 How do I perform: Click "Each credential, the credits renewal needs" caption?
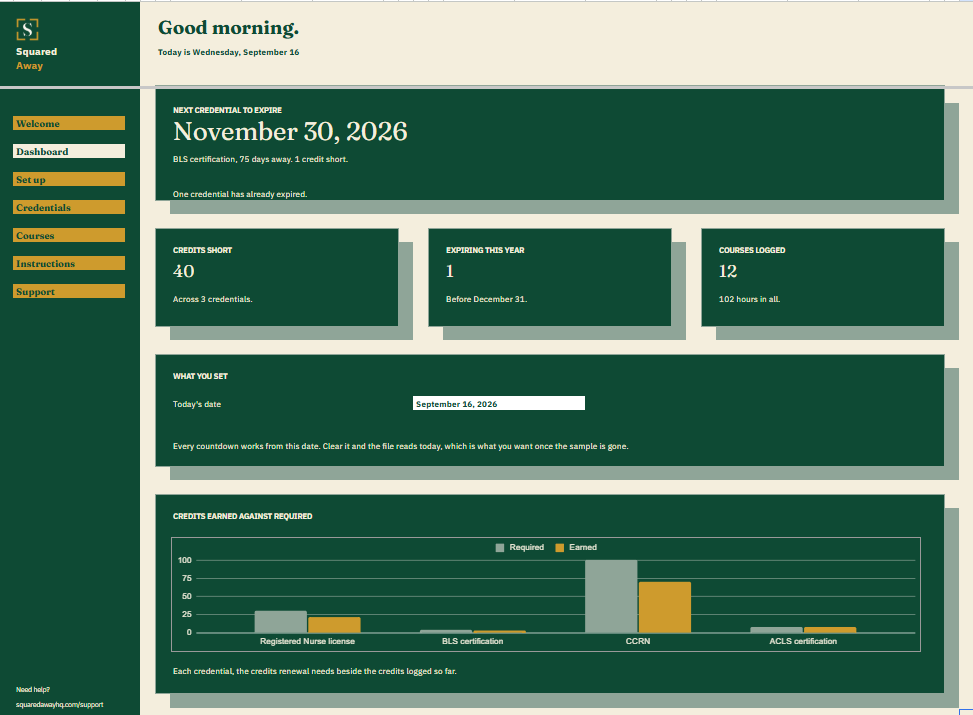(315, 671)
